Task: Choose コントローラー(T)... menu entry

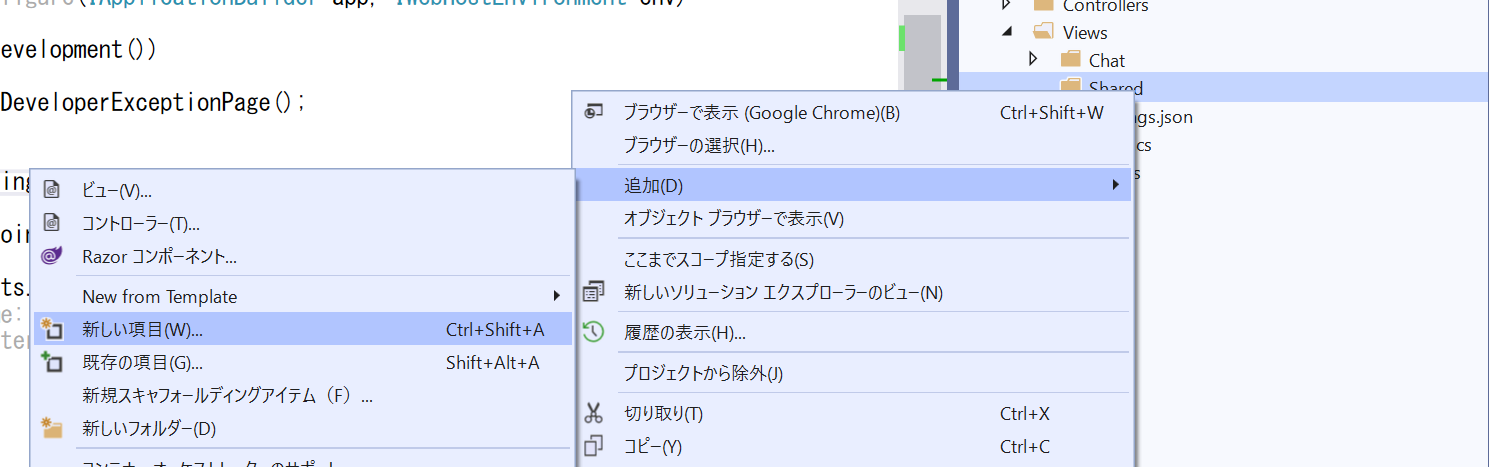Action: coord(302,223)
